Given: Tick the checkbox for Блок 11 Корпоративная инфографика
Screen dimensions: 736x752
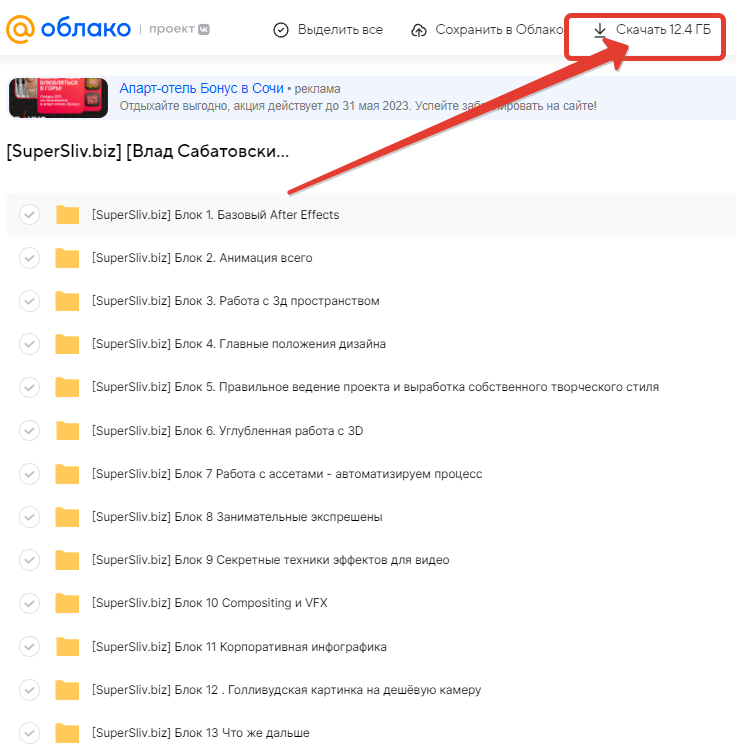Looking at the screenshot, I should click(29, 646).
